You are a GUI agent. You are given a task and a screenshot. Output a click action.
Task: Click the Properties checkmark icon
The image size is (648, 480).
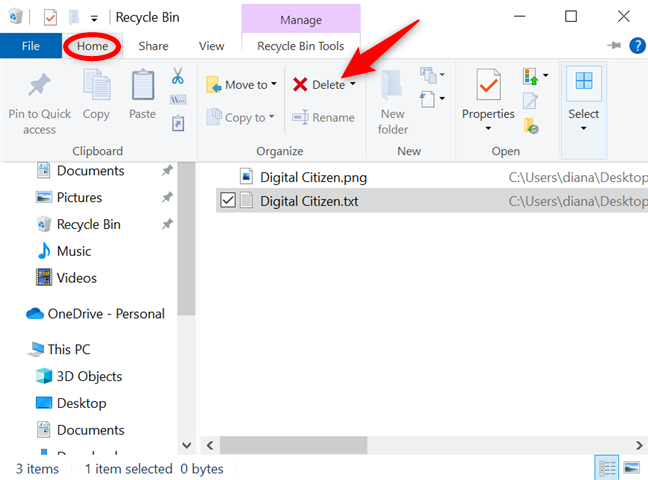tap(488, 85)
